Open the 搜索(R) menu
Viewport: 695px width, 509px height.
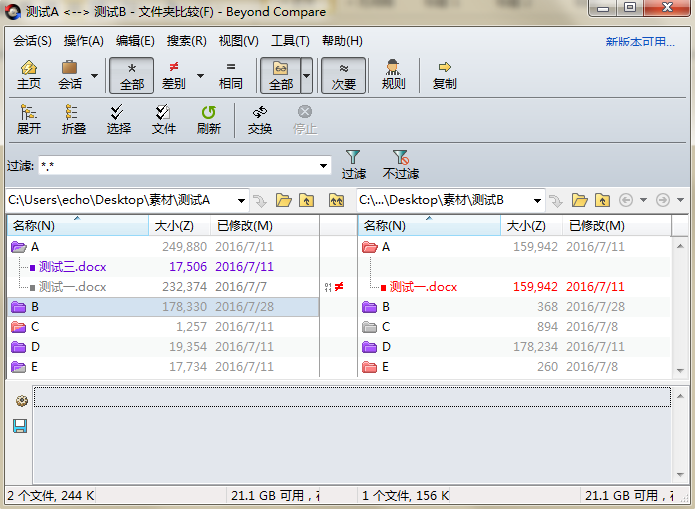tap(187, 41)
